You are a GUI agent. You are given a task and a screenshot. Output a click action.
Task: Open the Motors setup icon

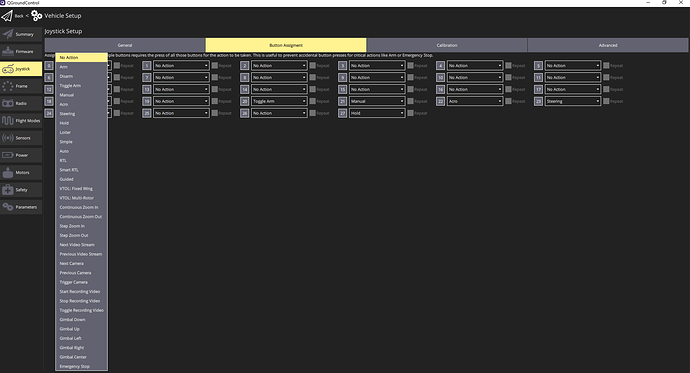pos(7,172)
